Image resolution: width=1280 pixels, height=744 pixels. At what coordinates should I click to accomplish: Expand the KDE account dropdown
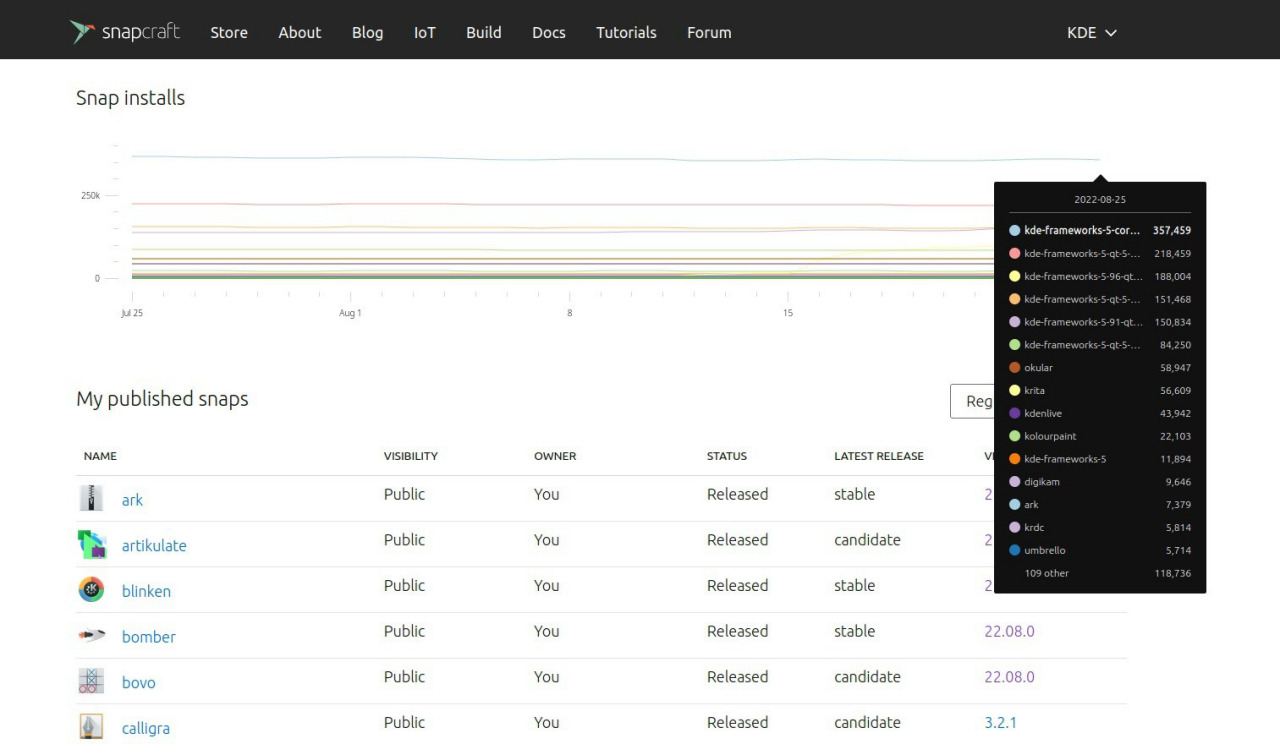[x=1091, y=32]
